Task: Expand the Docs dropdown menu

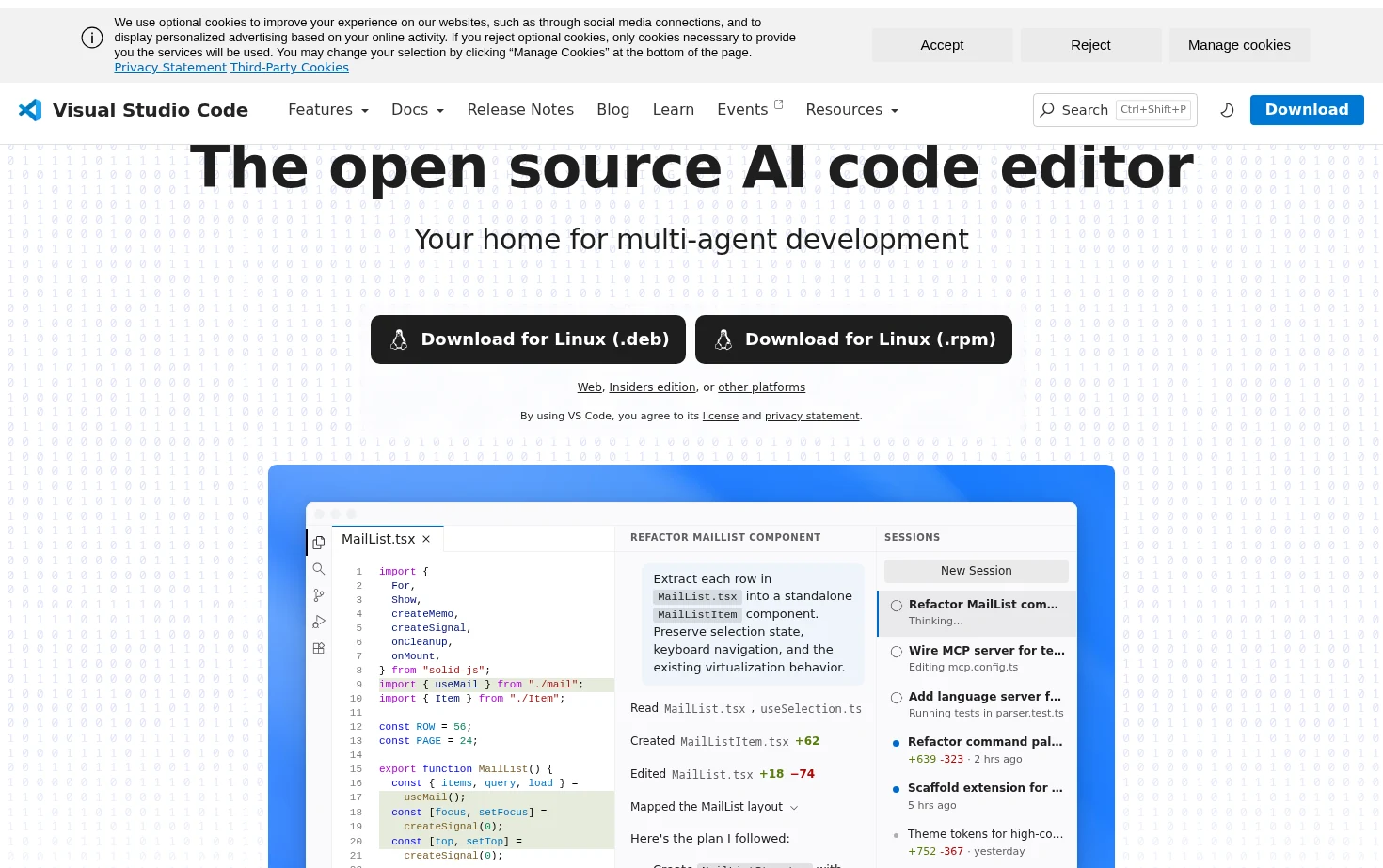Action: click(418, 110)
